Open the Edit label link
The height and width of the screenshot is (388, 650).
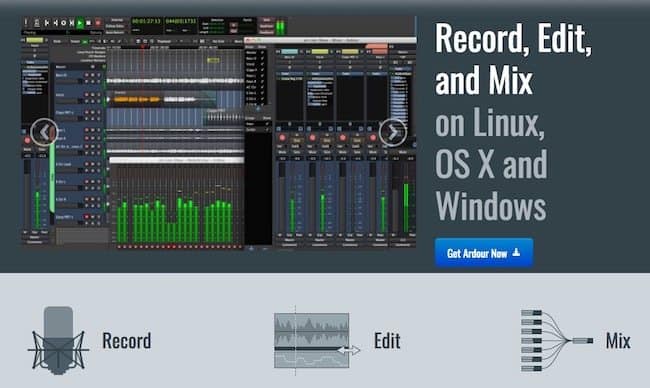pyautogui.click(x=387, y=341)
